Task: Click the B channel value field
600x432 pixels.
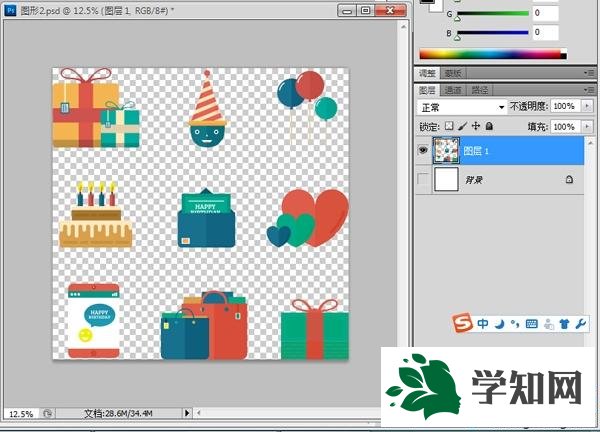Action: point(546,33)
